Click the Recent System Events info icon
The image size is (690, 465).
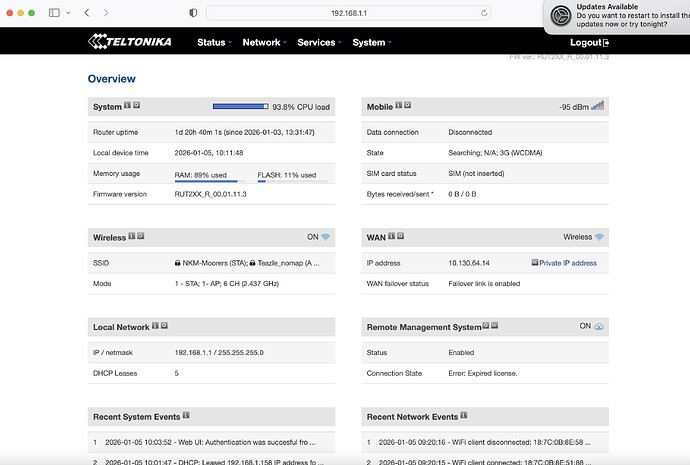185,416
